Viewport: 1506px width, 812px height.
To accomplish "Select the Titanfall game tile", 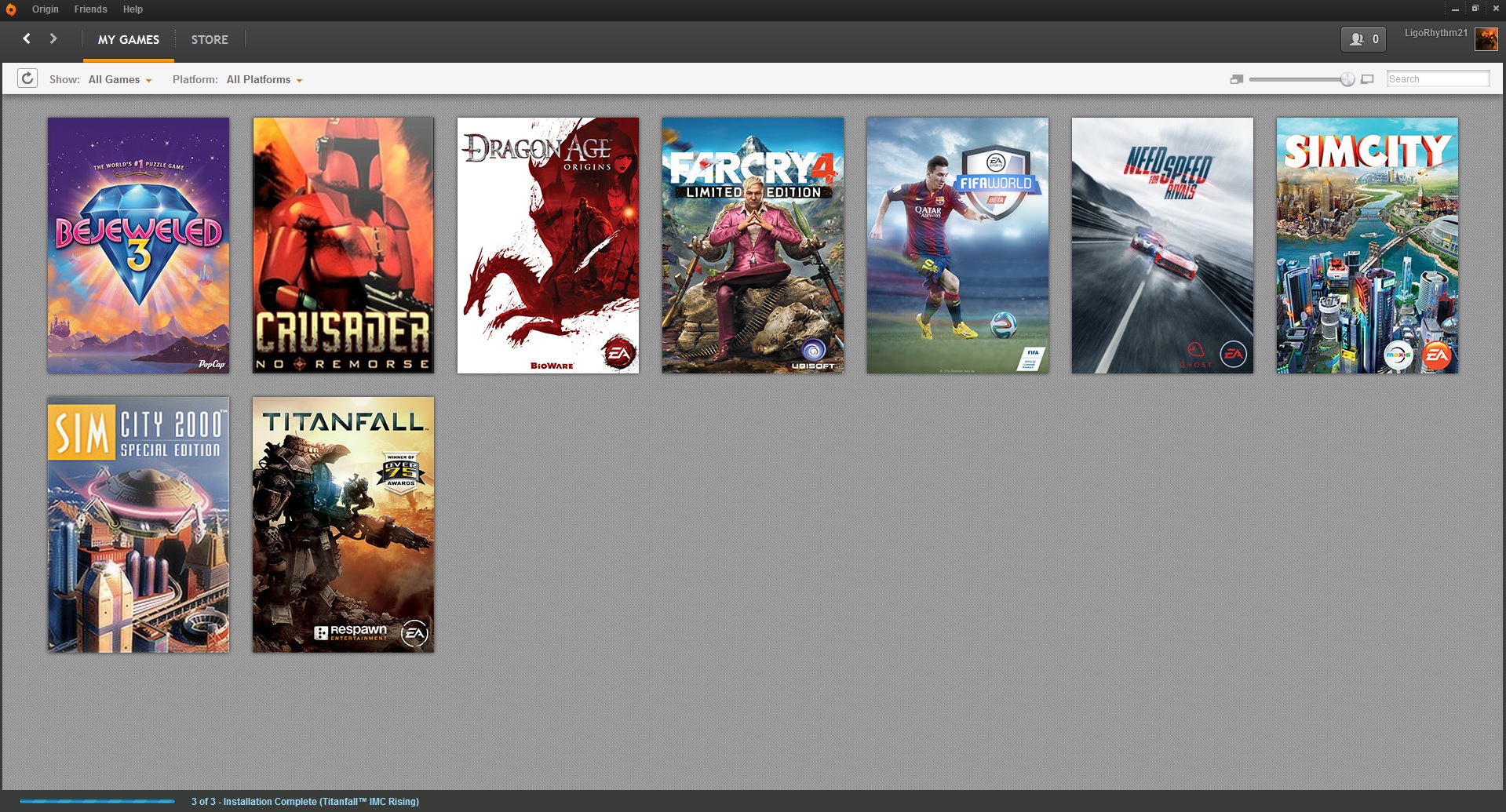I will [x=343, y=525].
